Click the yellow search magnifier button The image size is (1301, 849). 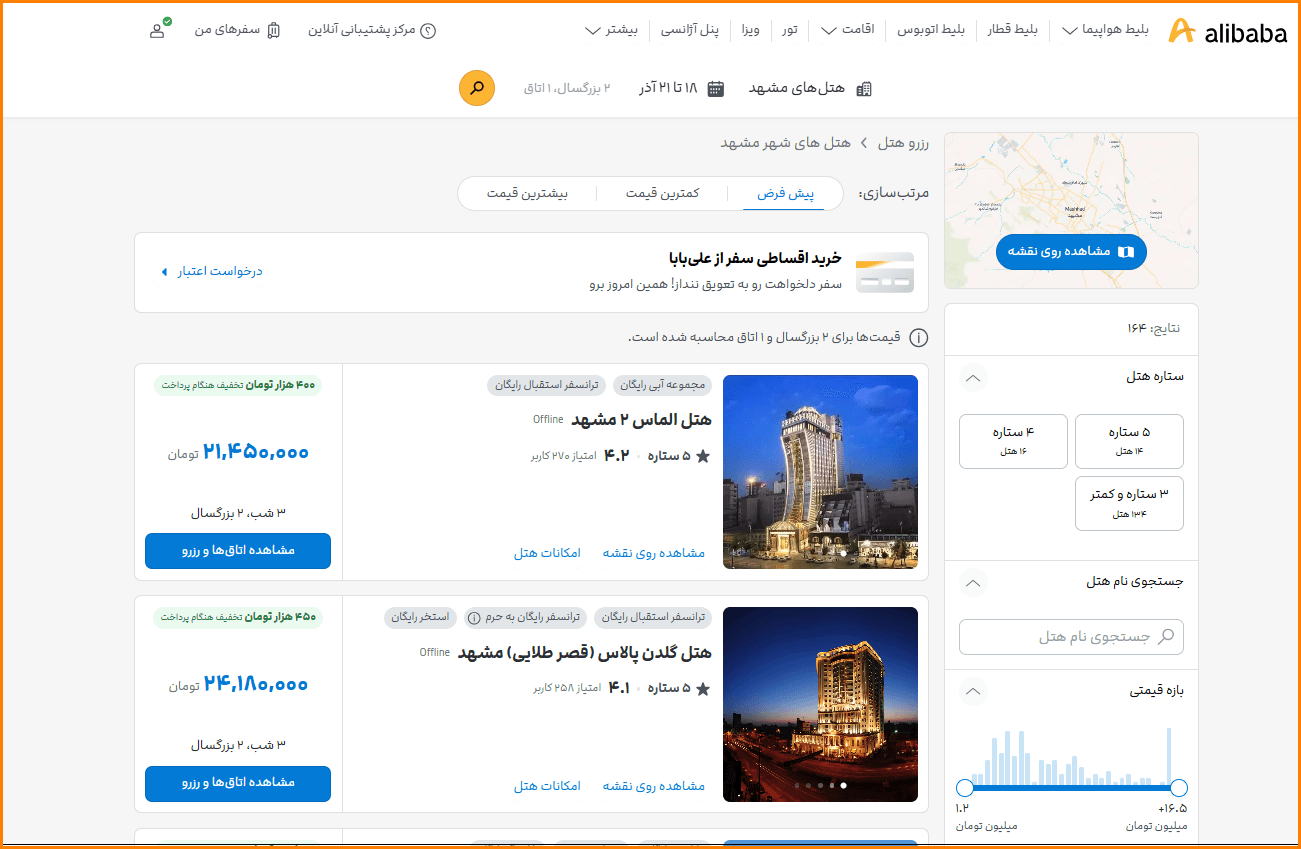(477, 88)
